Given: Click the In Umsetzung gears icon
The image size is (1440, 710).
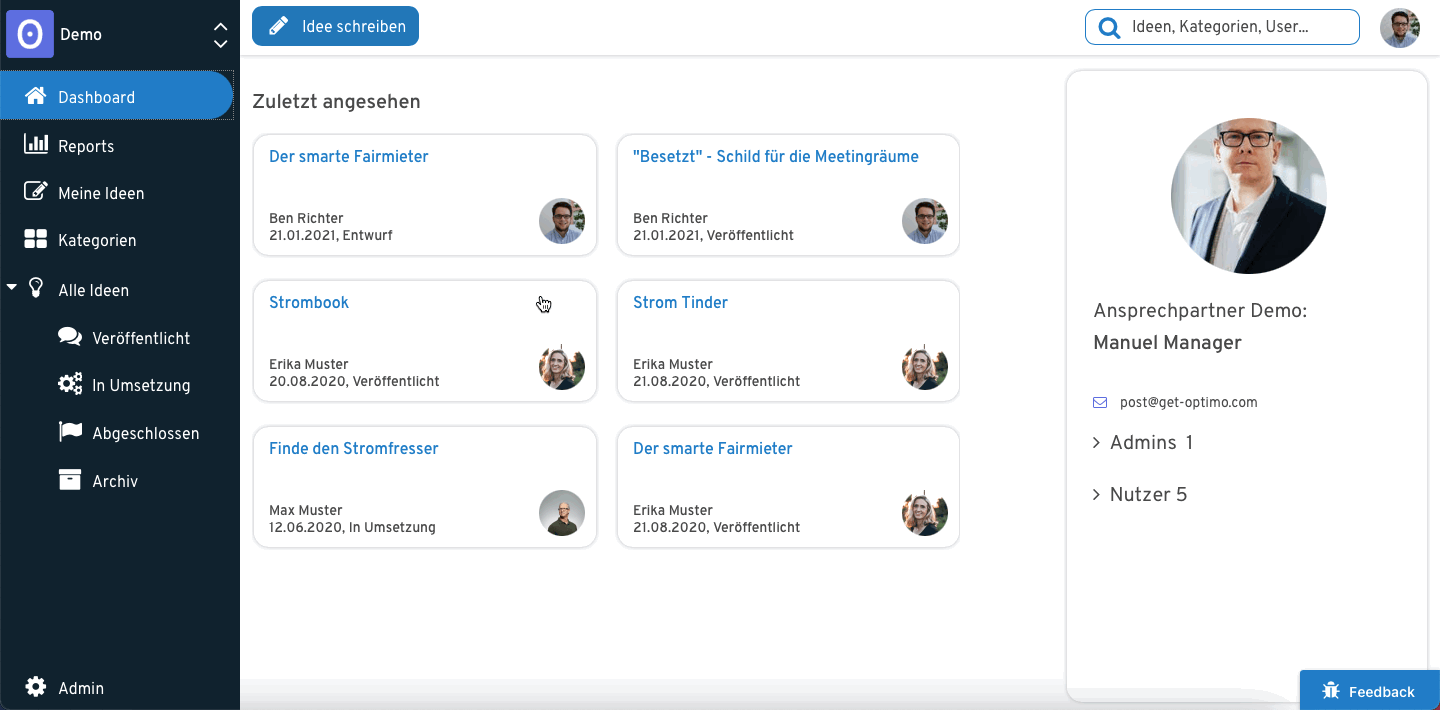Looking at the screenshot, I should coord(70,384).
